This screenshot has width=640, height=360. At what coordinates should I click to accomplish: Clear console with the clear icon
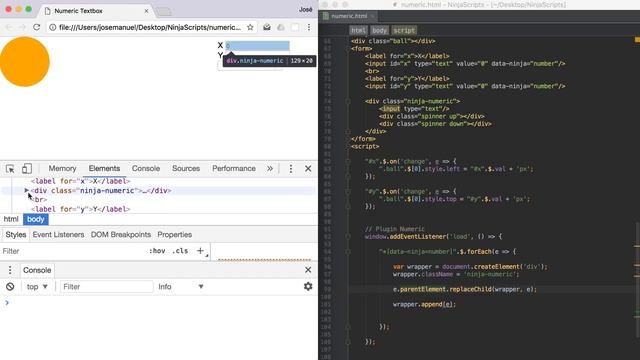pyautogui.click(x=10, y=287)
